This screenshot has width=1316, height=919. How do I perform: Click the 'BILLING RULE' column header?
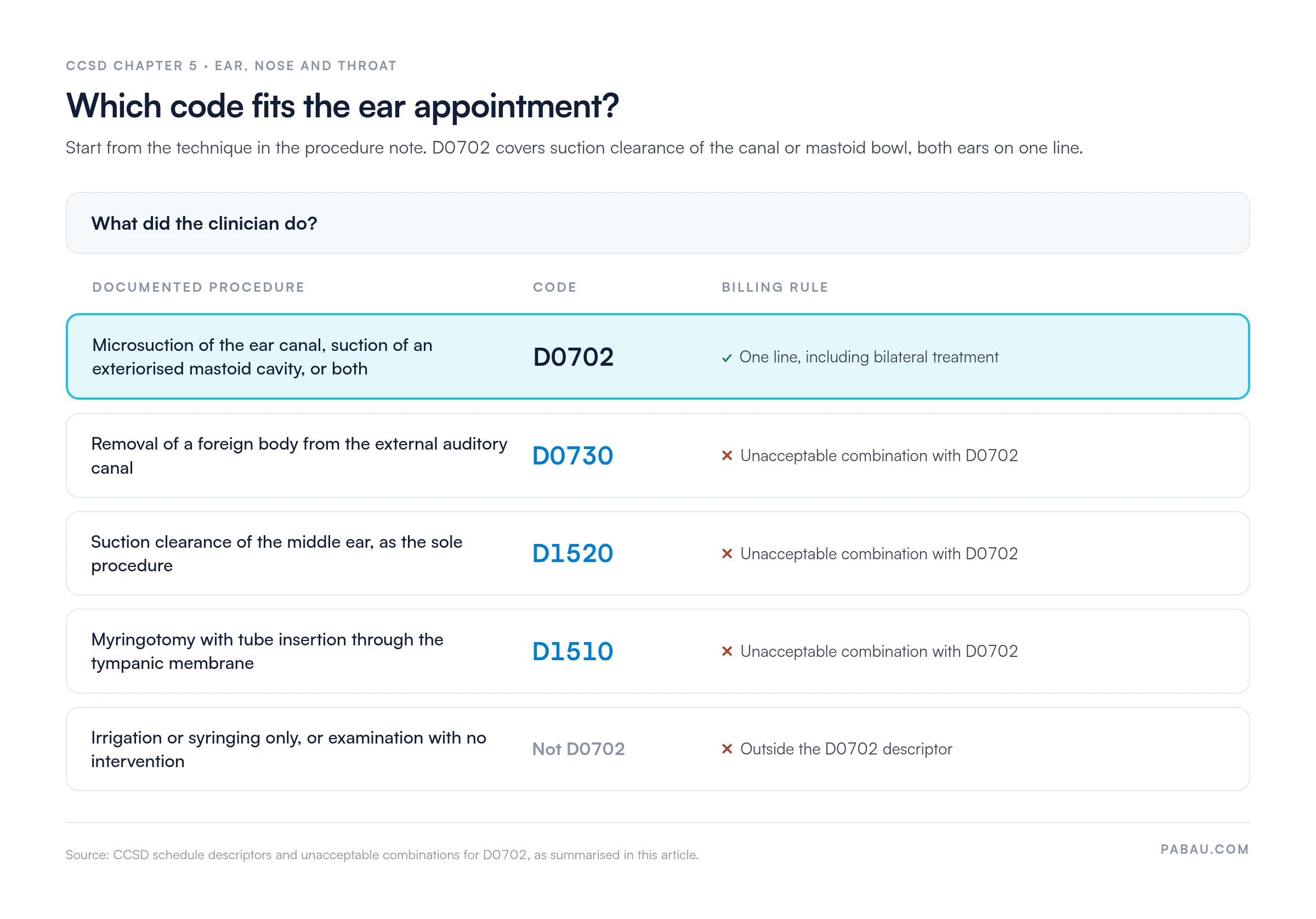pos(775,287)
